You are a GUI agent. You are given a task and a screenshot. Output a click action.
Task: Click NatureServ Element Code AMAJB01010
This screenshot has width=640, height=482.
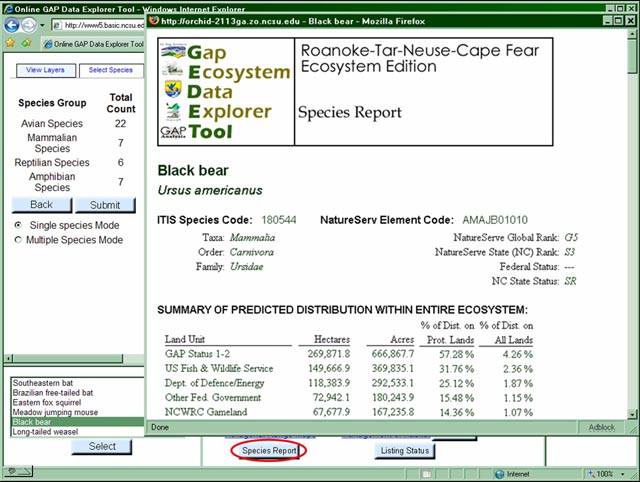click(495, 220)
